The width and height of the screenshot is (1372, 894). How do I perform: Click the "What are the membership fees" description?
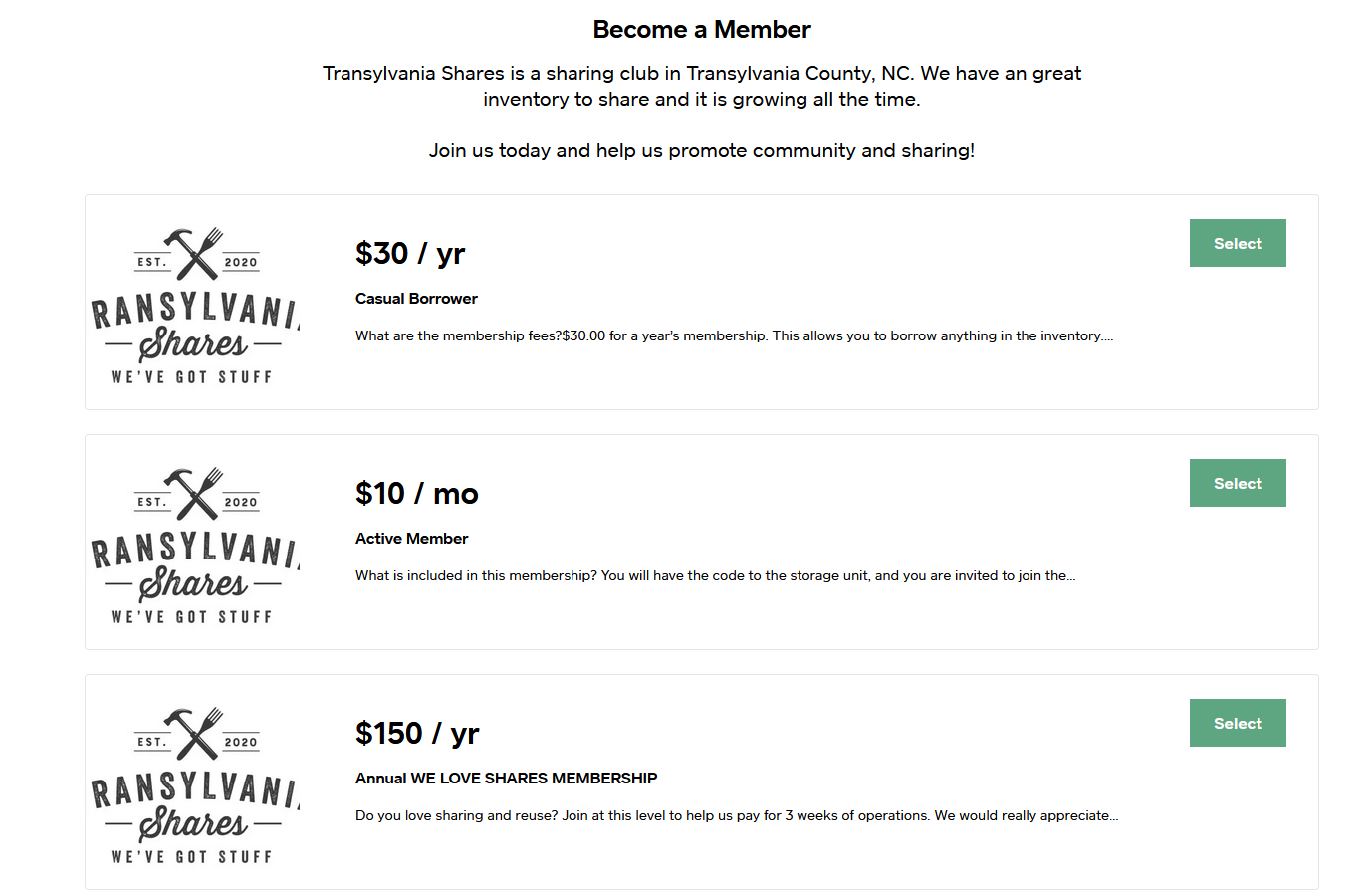tap(734, 336)
